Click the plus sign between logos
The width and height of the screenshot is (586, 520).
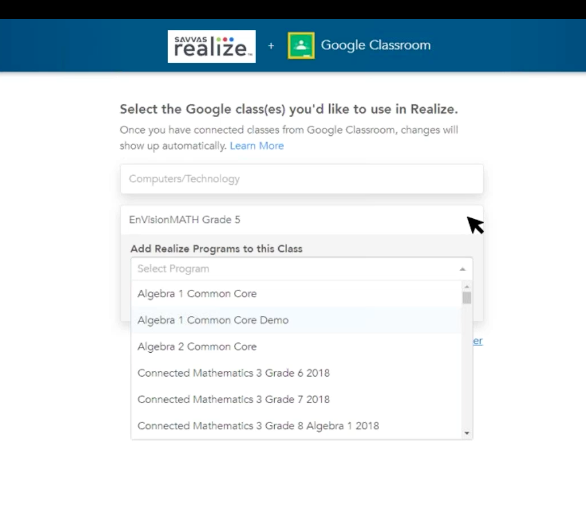[x=271, y=46]
